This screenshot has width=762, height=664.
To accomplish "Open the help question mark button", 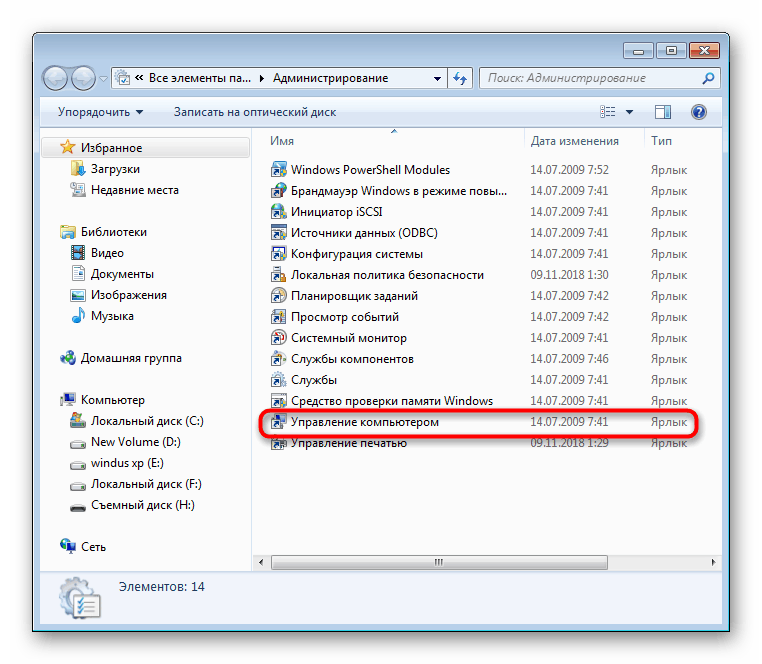I will pyautogui.click(x=698, y=112).
